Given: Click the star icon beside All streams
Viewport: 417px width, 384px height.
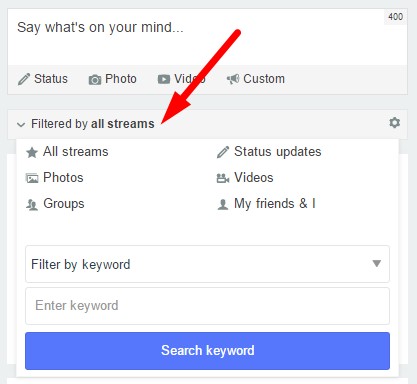Looking at the screenshot, I should tap(32, 153).
